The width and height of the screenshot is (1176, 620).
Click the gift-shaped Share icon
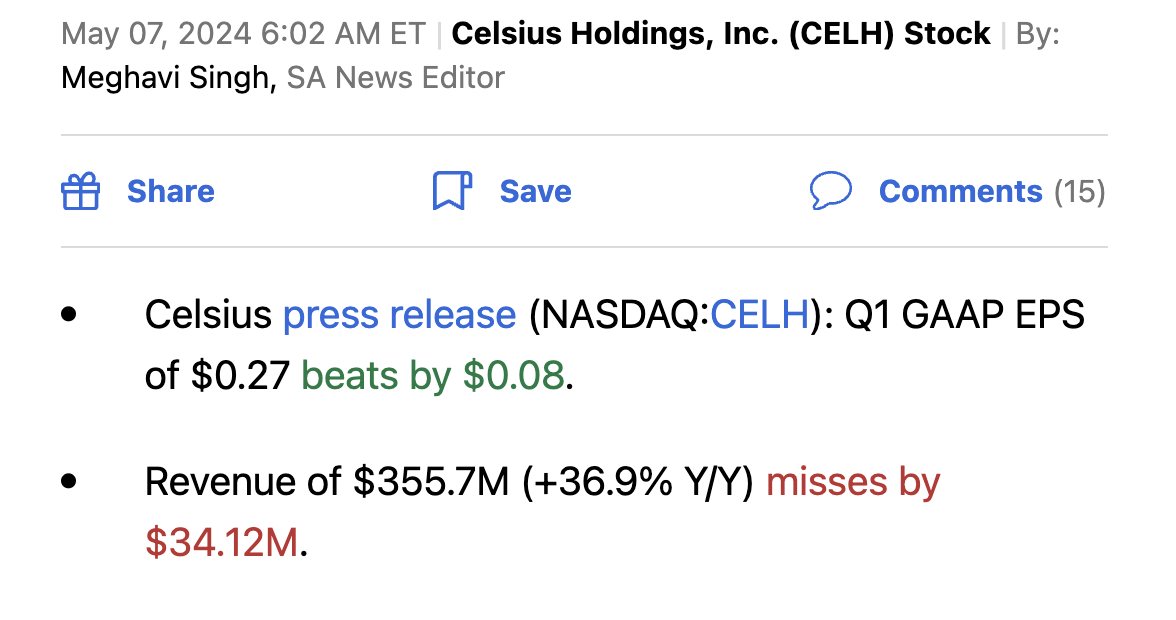coord(81,191)
